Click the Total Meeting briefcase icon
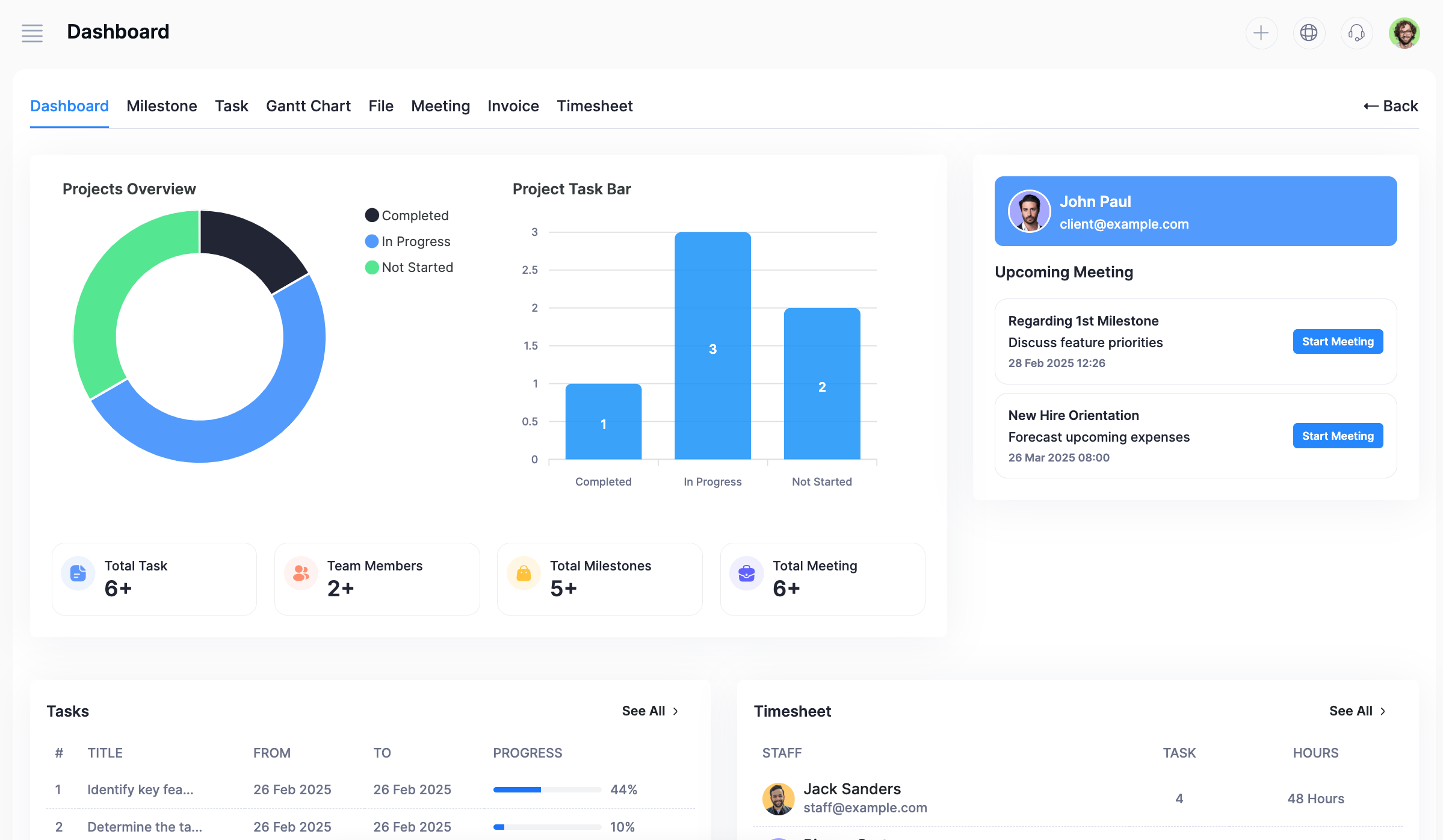 coord(746,573)
